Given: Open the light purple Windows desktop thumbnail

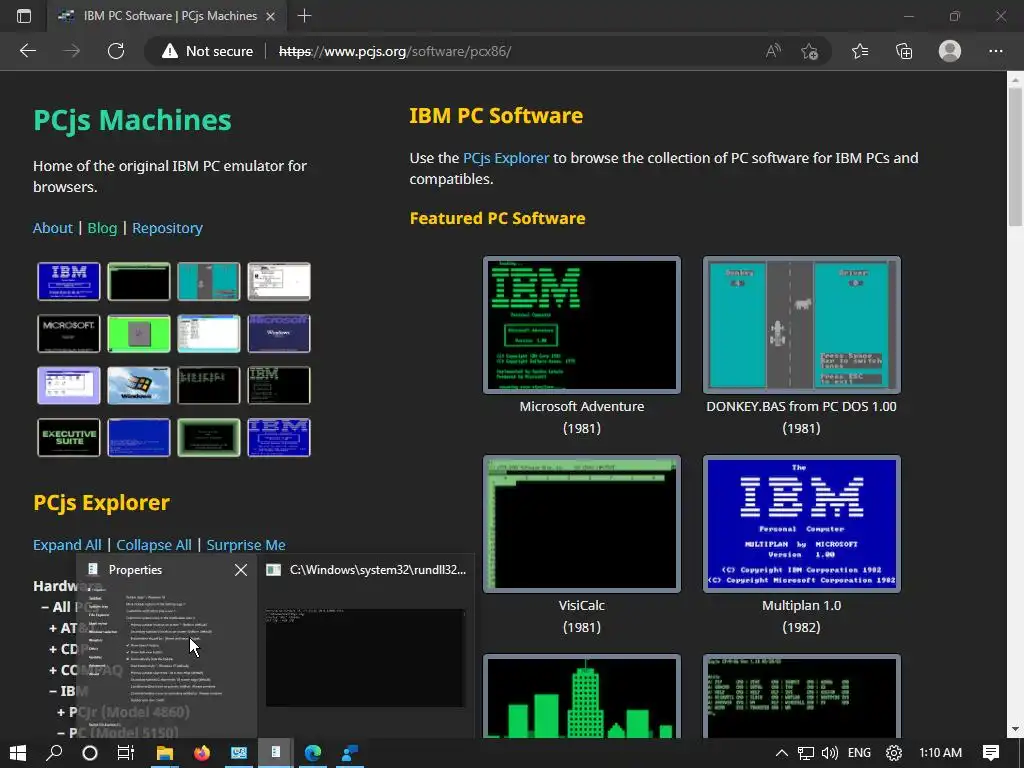Looking at the screenshot, I should pos(69,385).
